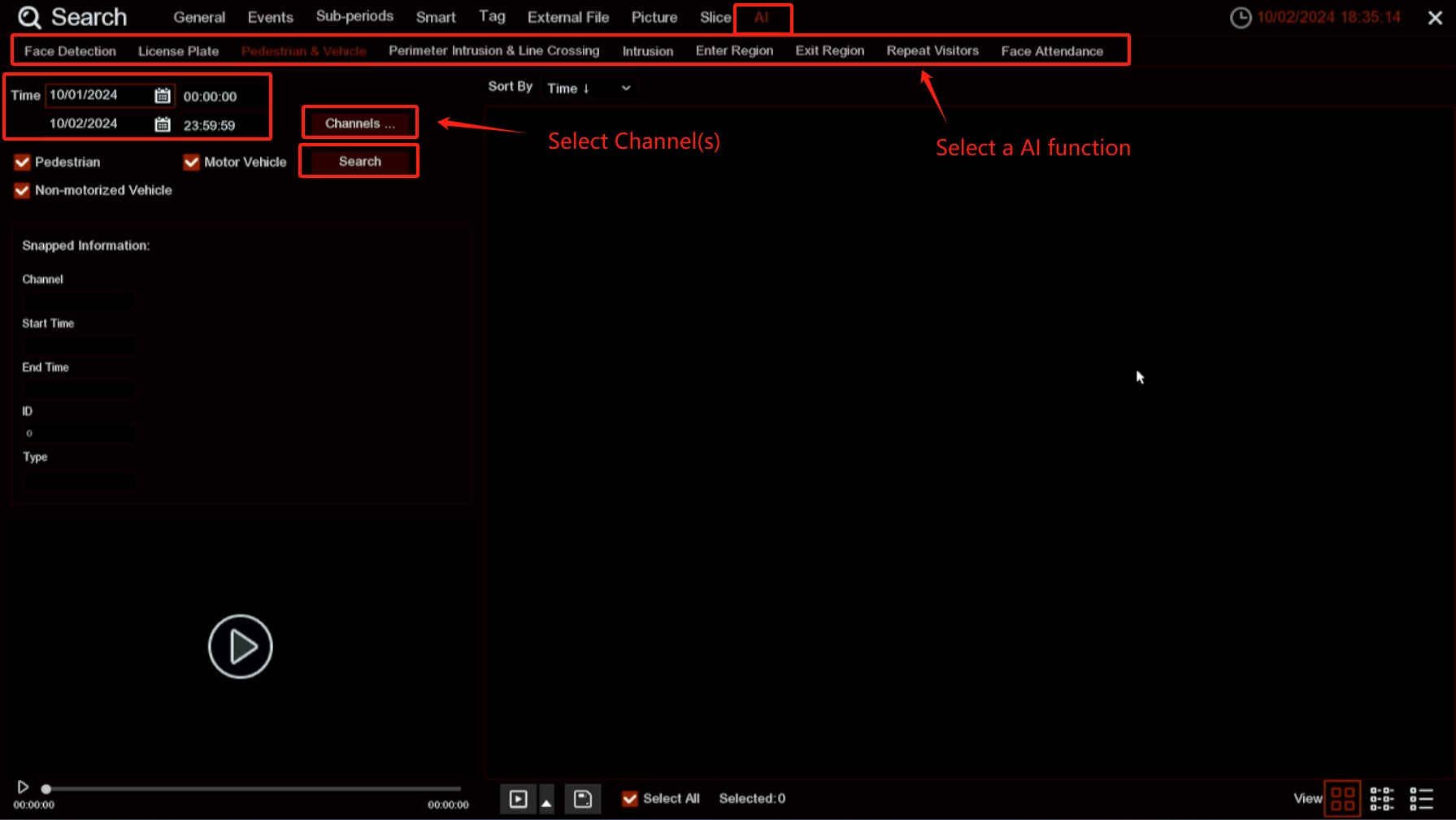Open the General tab

click(x=199, y=17)
